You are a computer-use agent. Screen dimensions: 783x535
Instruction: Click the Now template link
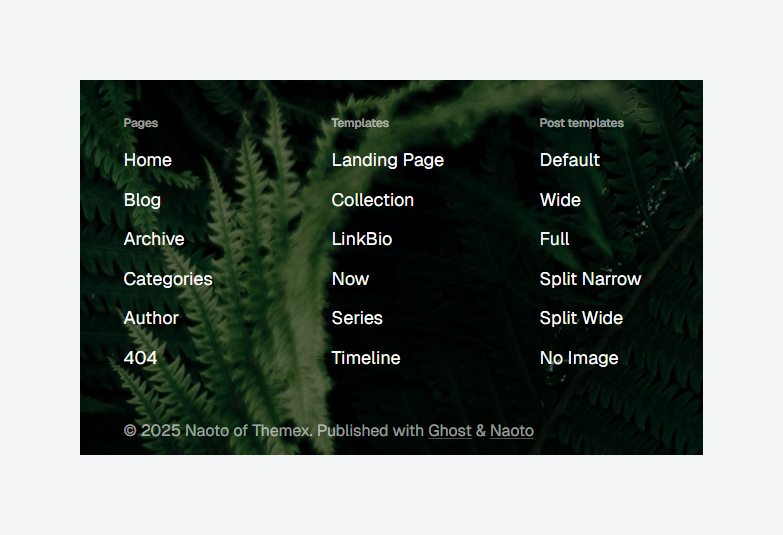(x=351, y=279)
